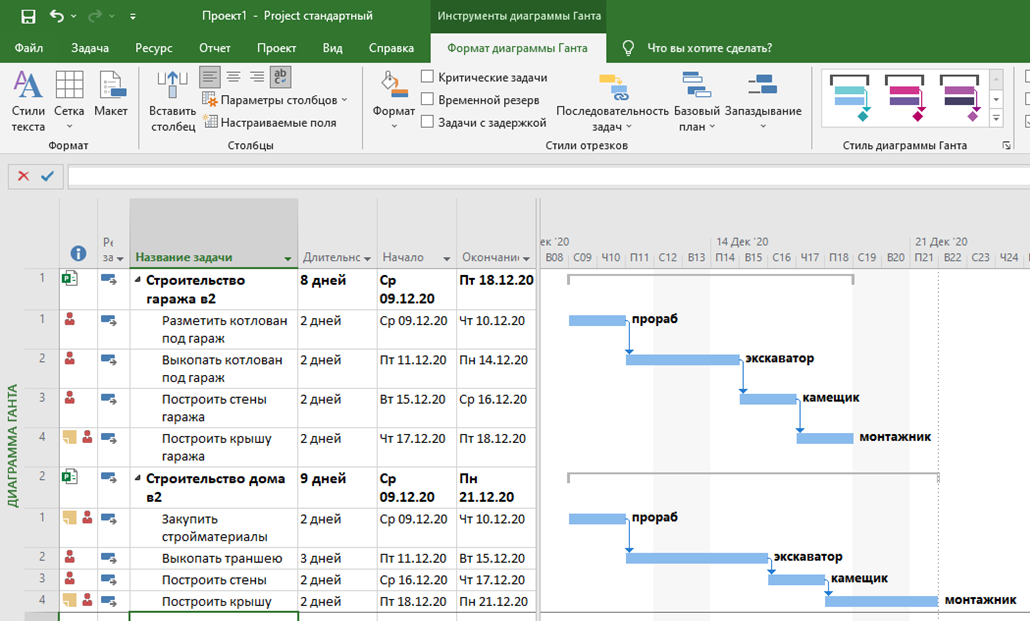Image resolution: width=1030 pixels, height=621 pixels.
Task: Cancel entry with the red X
Action: [23, 176]
